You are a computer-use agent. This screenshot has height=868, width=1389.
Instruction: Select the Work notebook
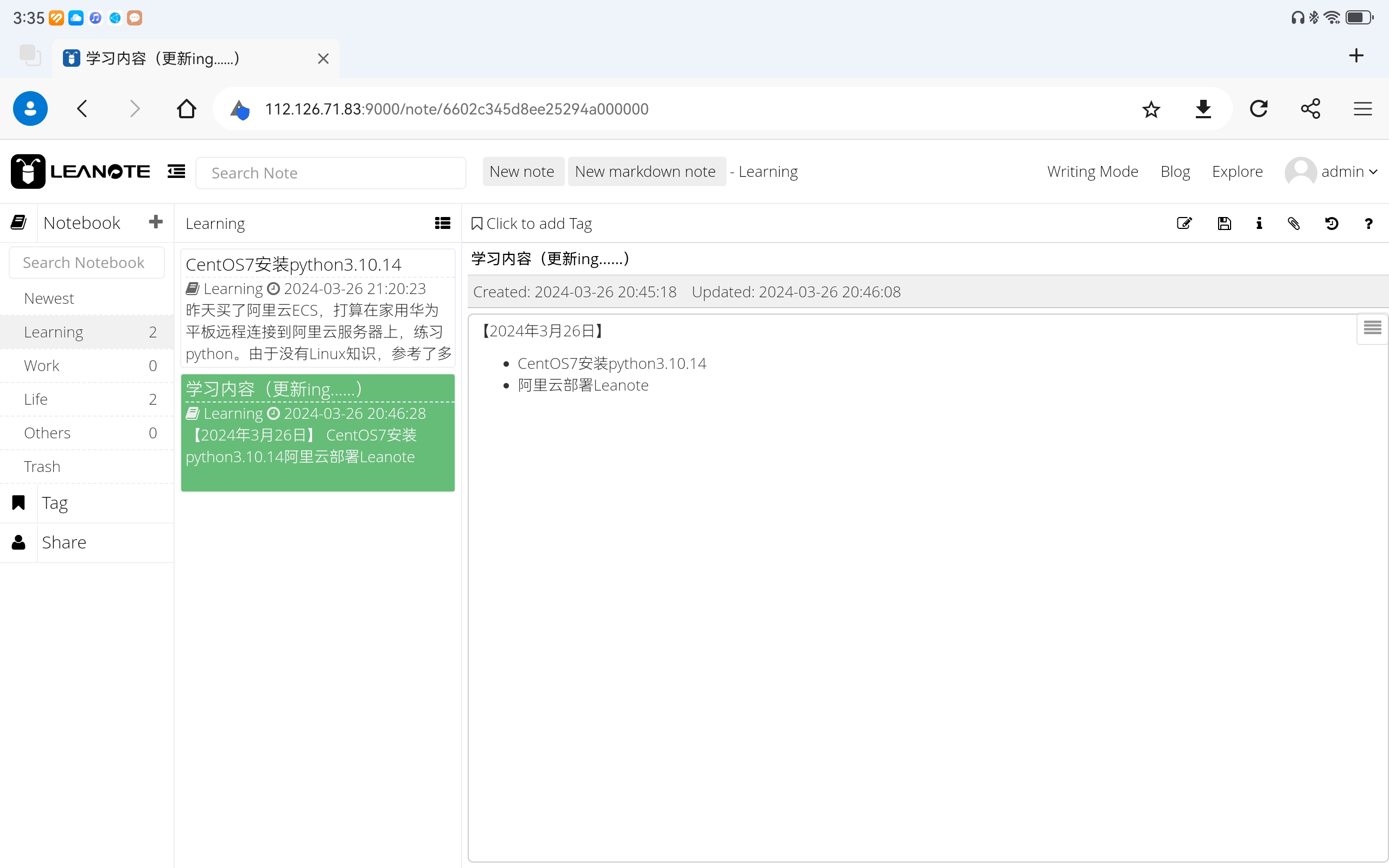42,366
